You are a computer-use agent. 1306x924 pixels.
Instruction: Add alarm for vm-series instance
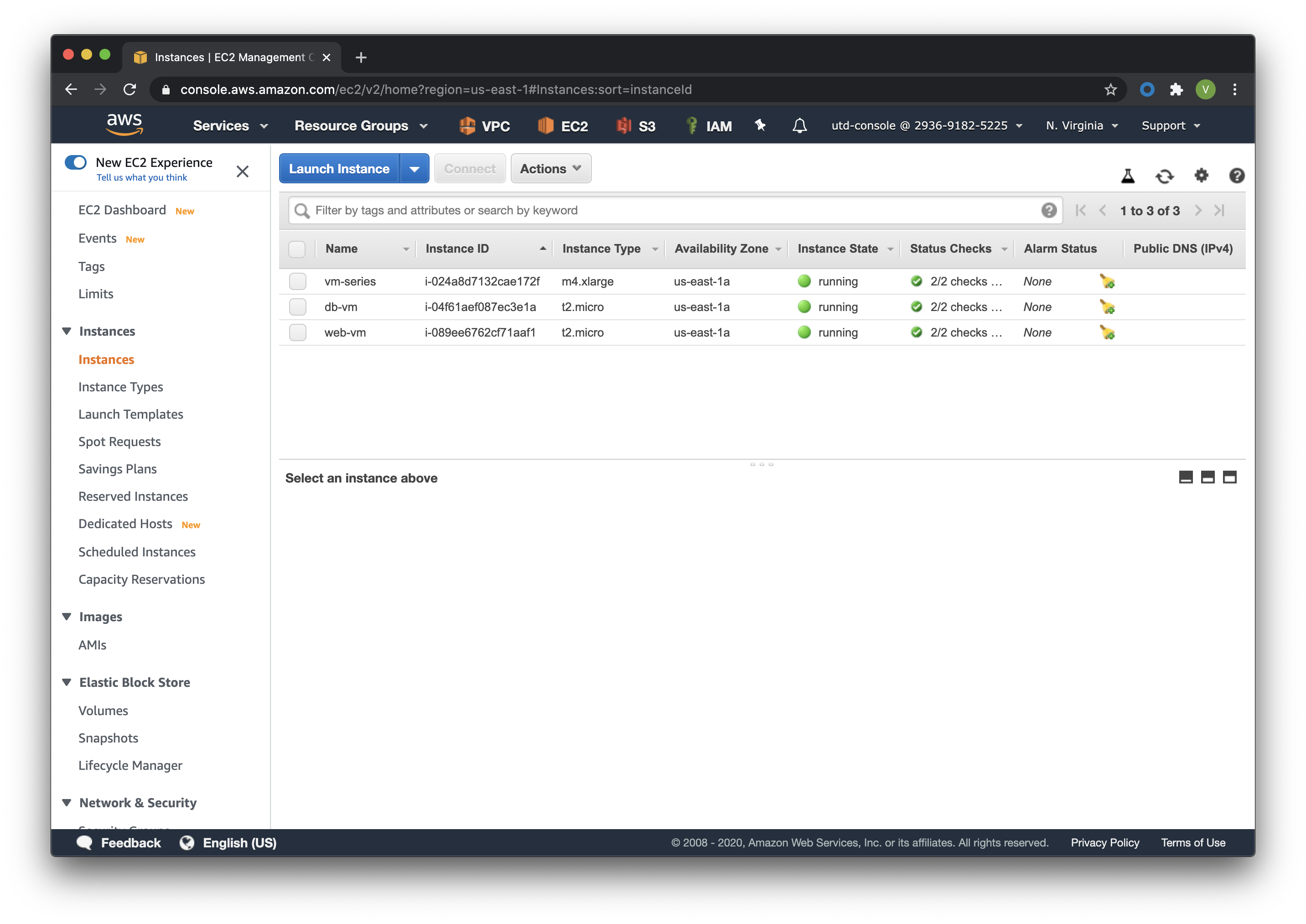click(x=1107, y=281)
